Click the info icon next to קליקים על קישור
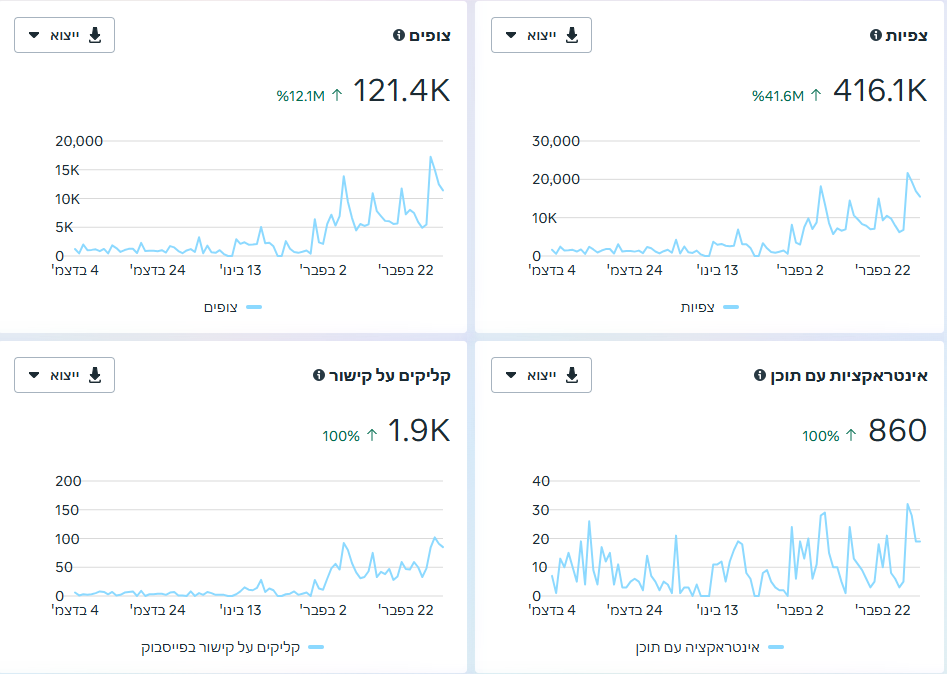The width and height of the screenshot is (947, 674). (x=319, y=375)
